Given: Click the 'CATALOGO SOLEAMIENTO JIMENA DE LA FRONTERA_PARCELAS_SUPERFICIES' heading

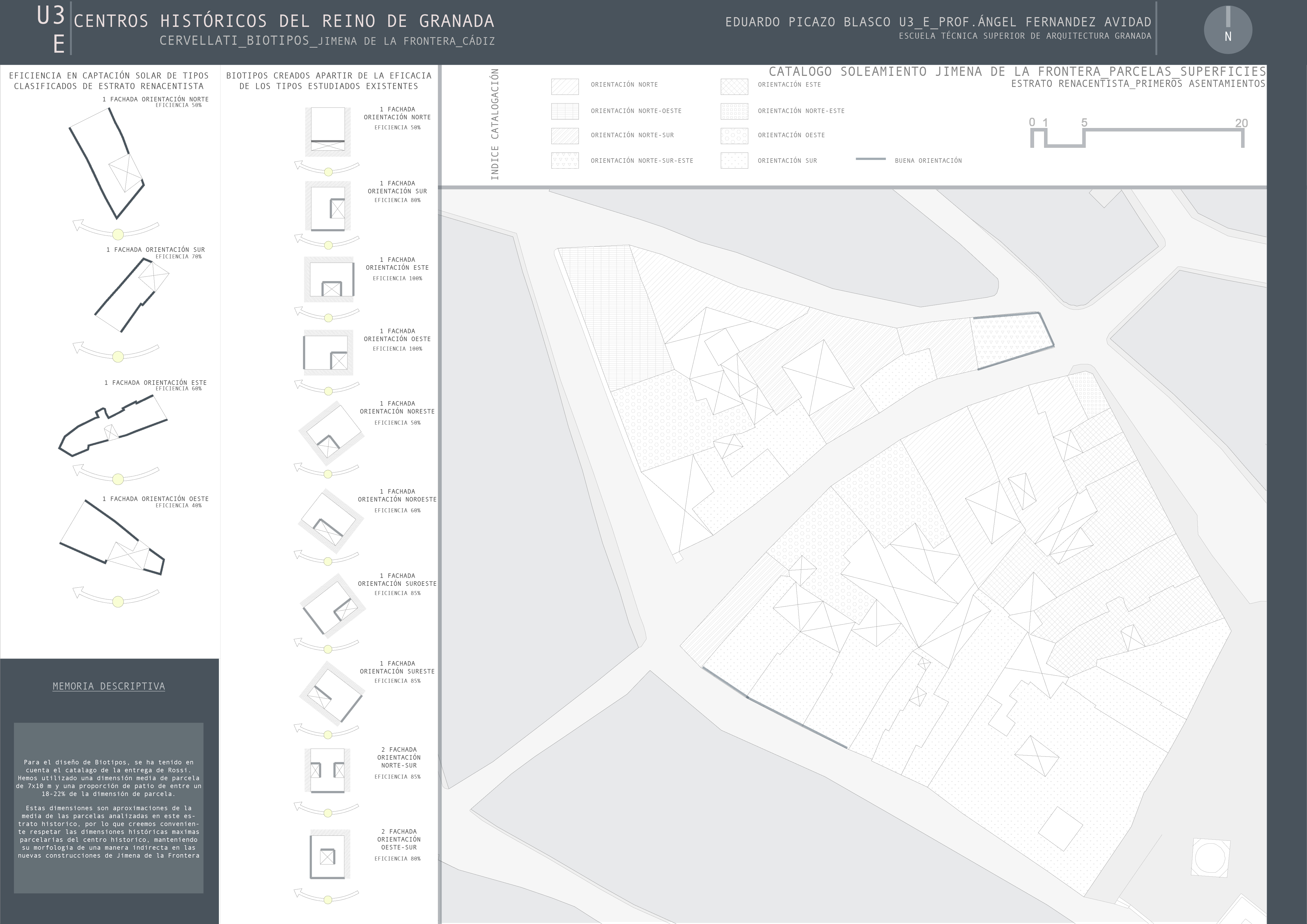Looking at the screenshot, I should point(1017,72).
